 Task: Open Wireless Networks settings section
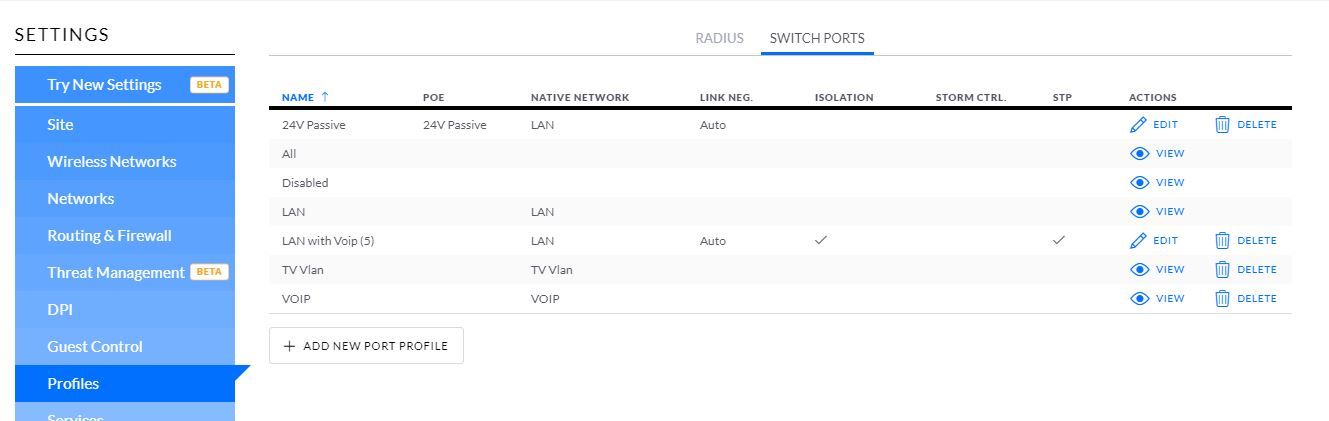coord(111,162)
